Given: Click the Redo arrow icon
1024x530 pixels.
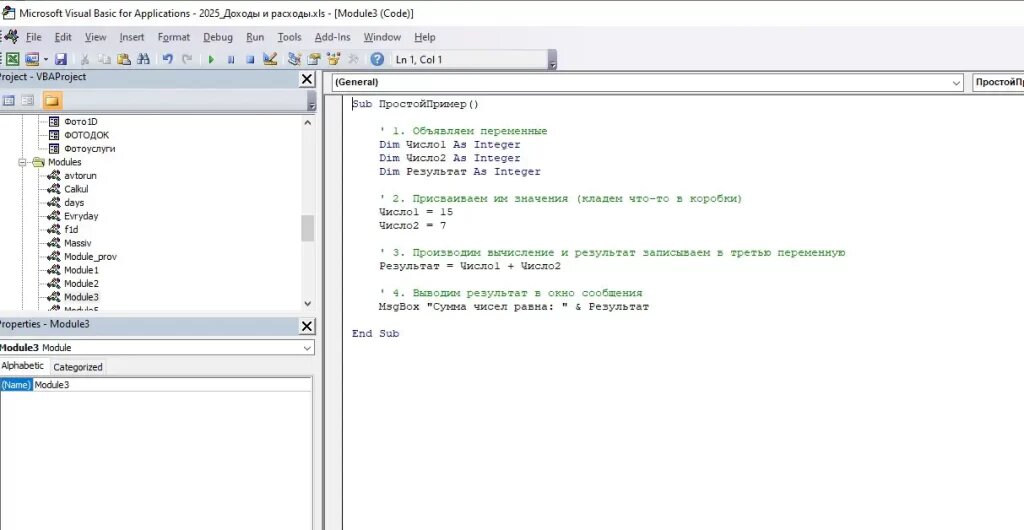Looking at the screenshot, I should (x=187, y=59).
